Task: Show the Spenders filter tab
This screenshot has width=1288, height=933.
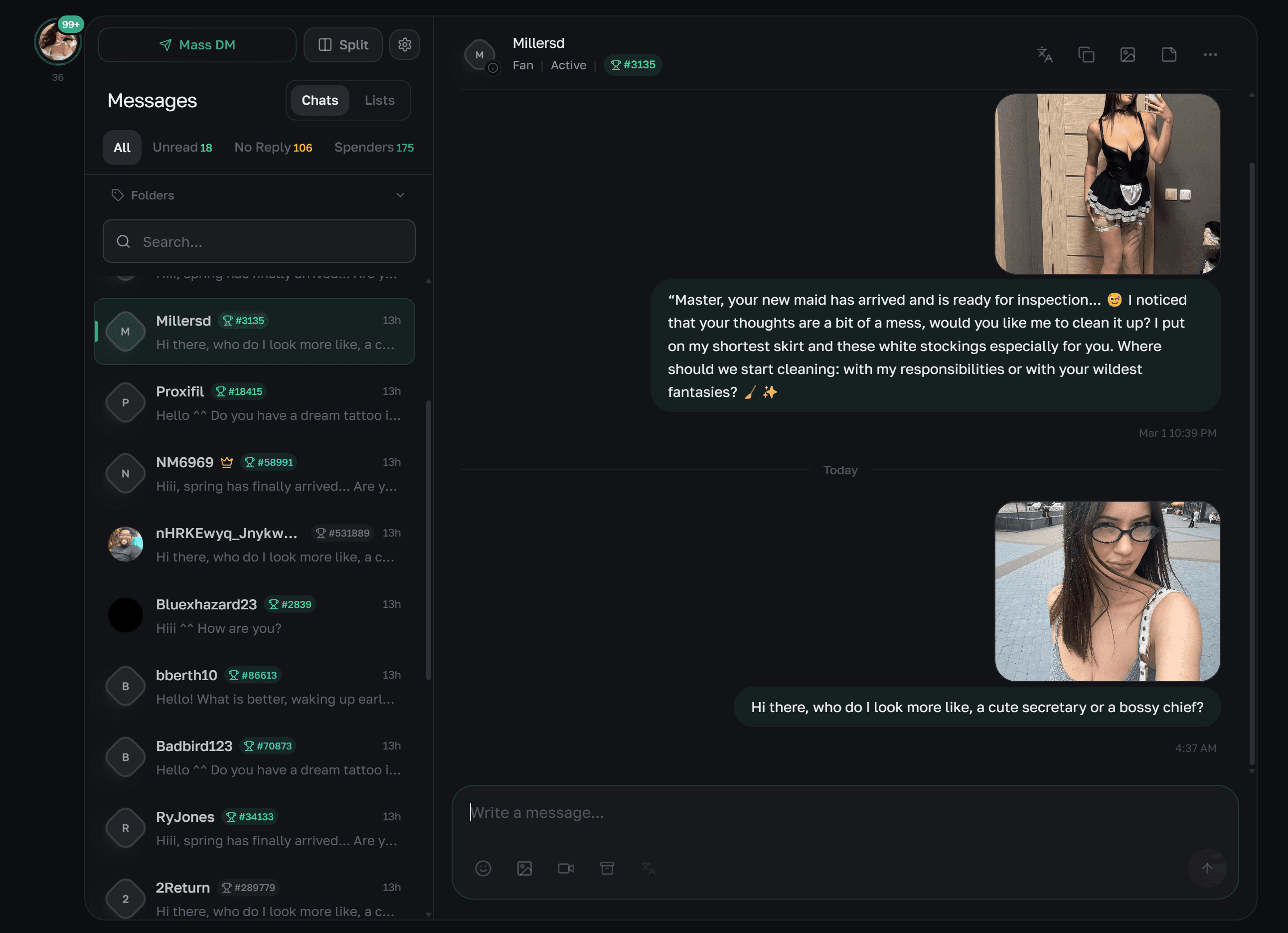Action: point(374,147)
